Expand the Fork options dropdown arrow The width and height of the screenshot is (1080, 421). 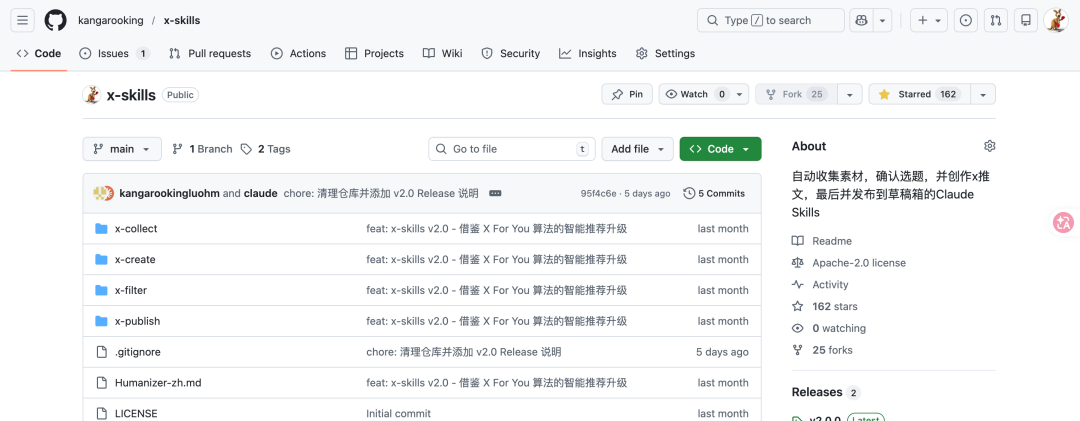click(850, 94)
